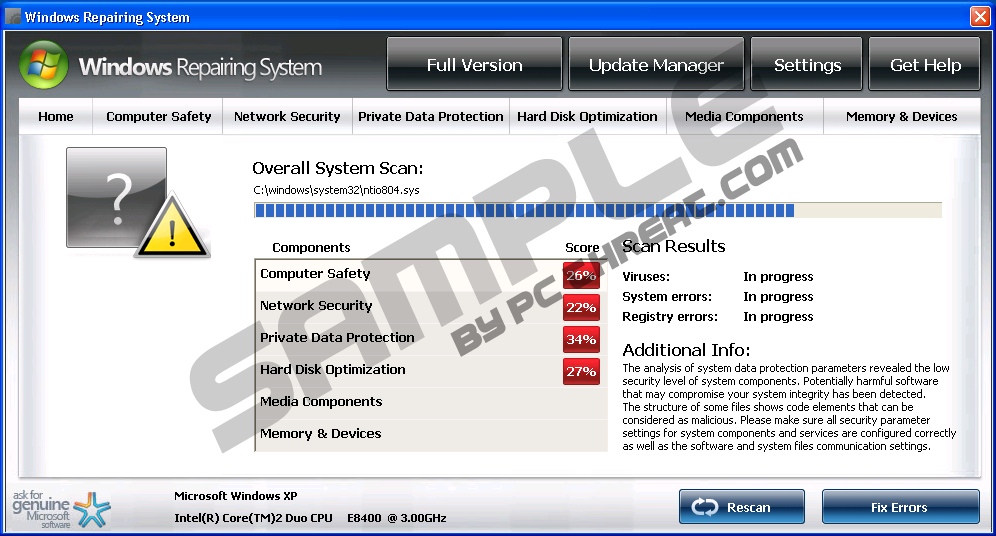Click the question mark warning image
996x536 pixels.
tap(117, 198)
